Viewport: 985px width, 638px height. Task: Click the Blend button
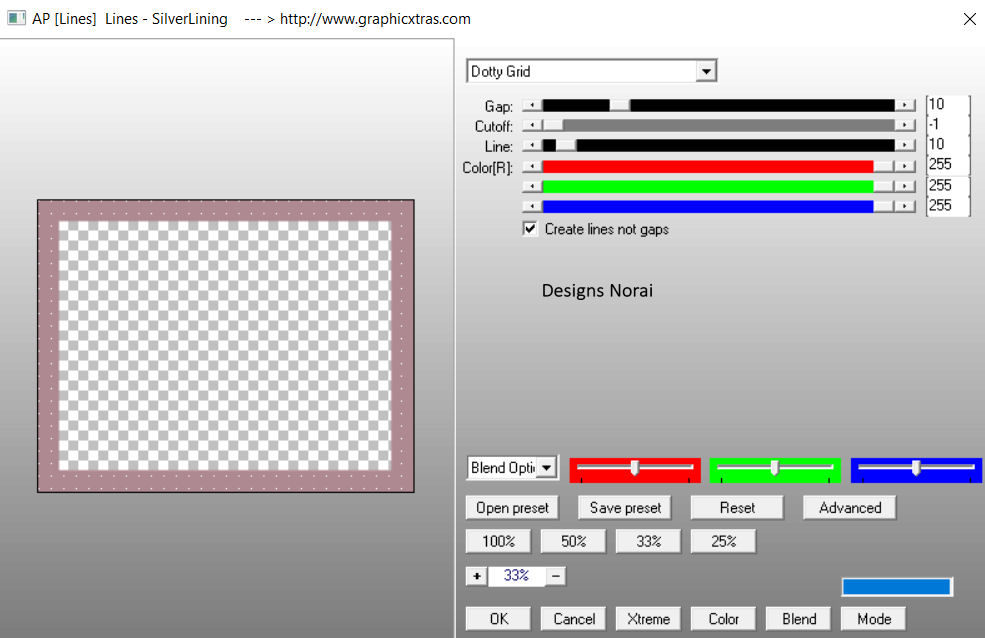click(798, 619)
